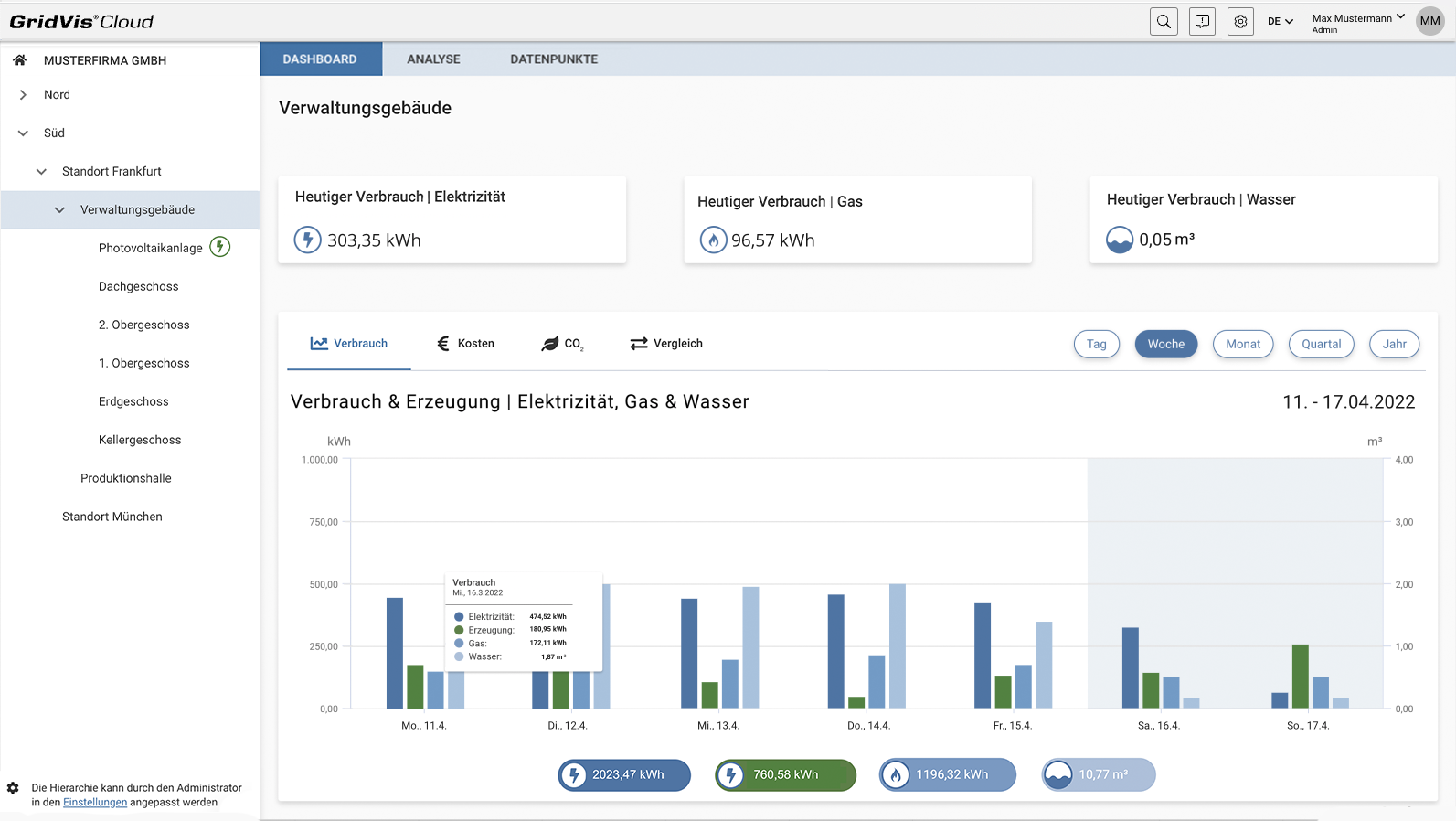Select Produktionshalle in the tree

point(126,479)
